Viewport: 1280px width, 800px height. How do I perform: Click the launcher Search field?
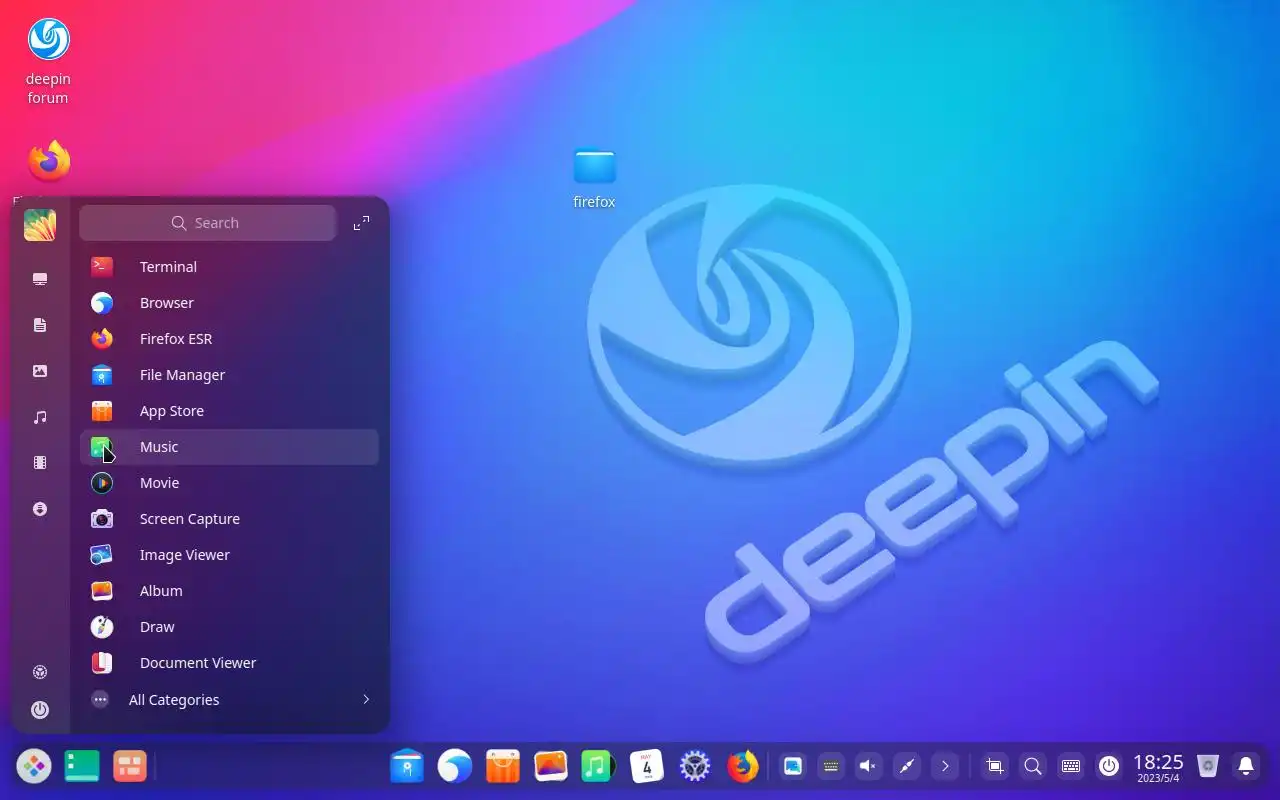pyautogui.click(x=208, y=223)
